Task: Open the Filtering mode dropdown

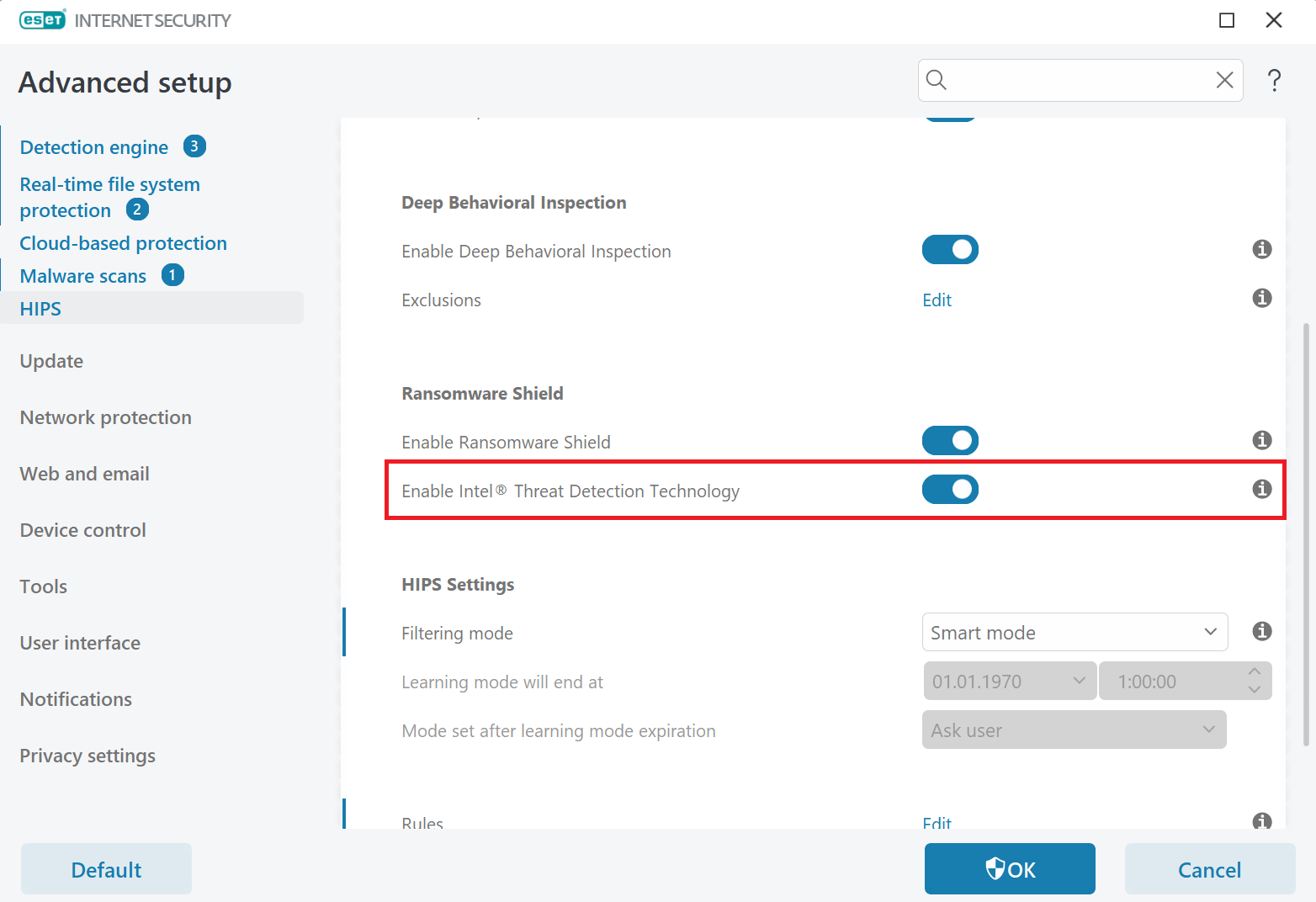Action: (1075, 632)
